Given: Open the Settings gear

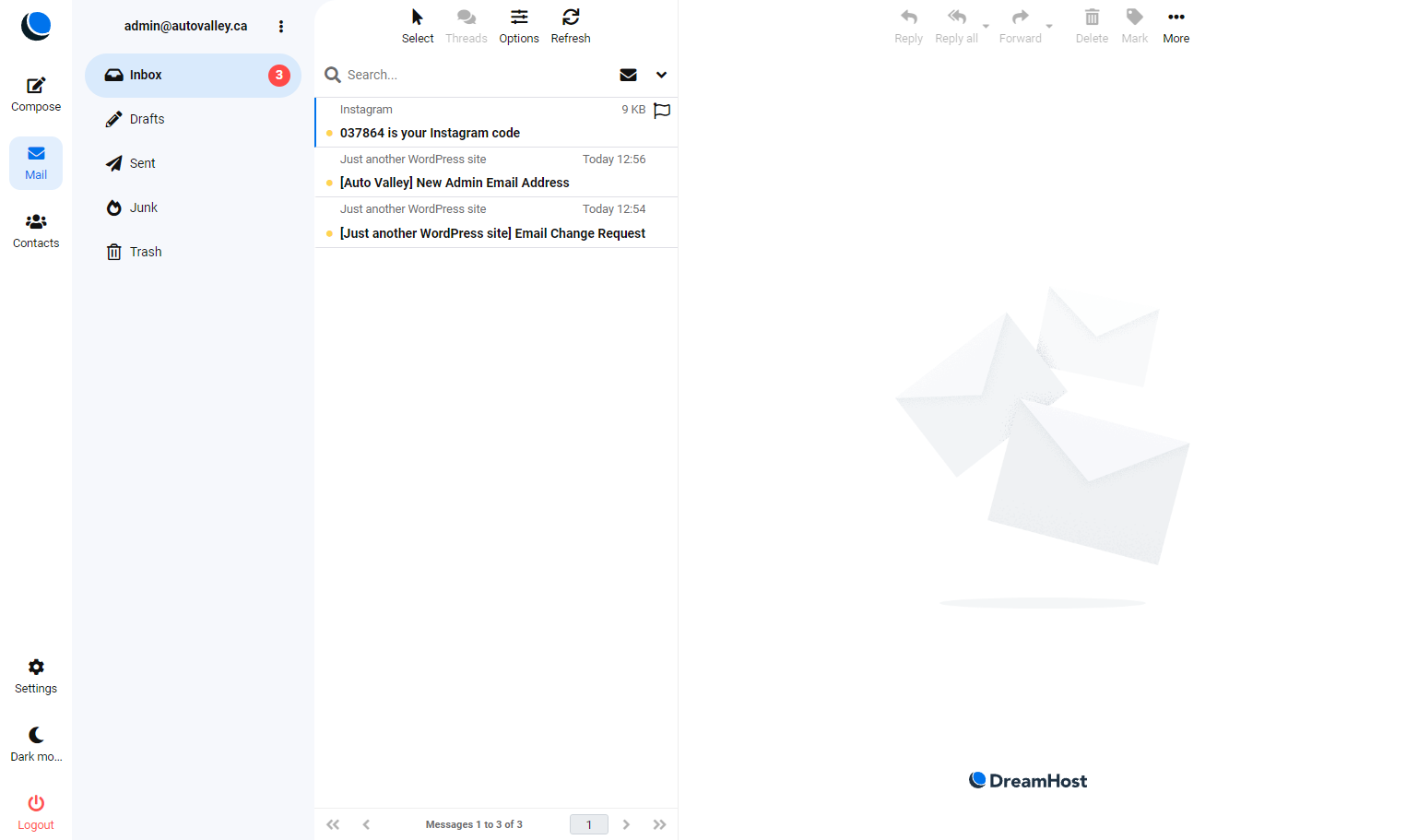Looking at the screenshot, I should pyautogui.click(x=36, y=677).
